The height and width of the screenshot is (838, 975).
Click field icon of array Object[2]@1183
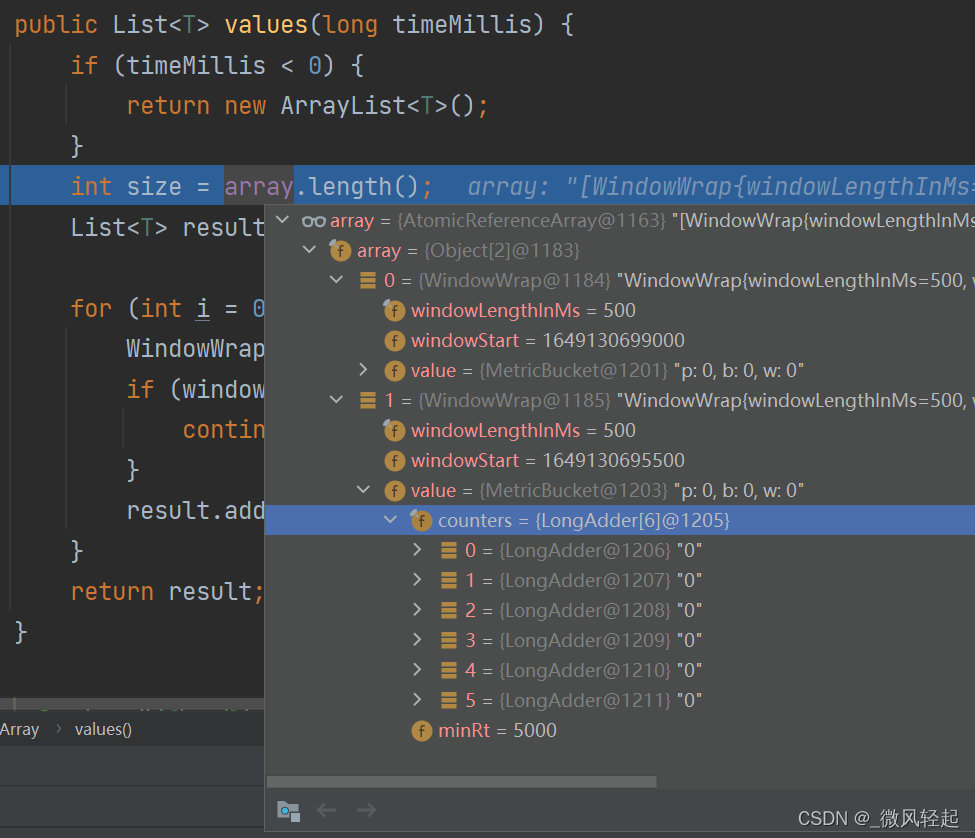coord(340,251)
